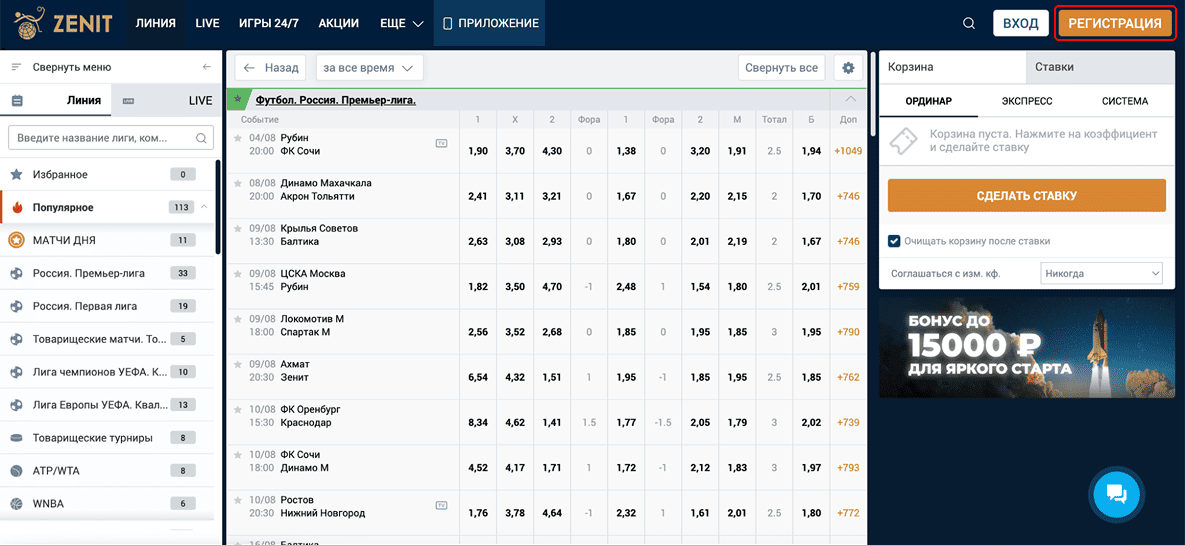Click TV broadcast icon for Рубин – ФК Сочи
Viewport: 1185px width, 546px height.
441,144
